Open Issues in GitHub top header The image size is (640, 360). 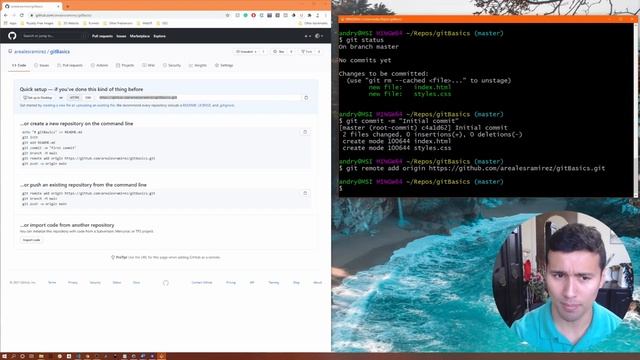click(x=121, y=36)
